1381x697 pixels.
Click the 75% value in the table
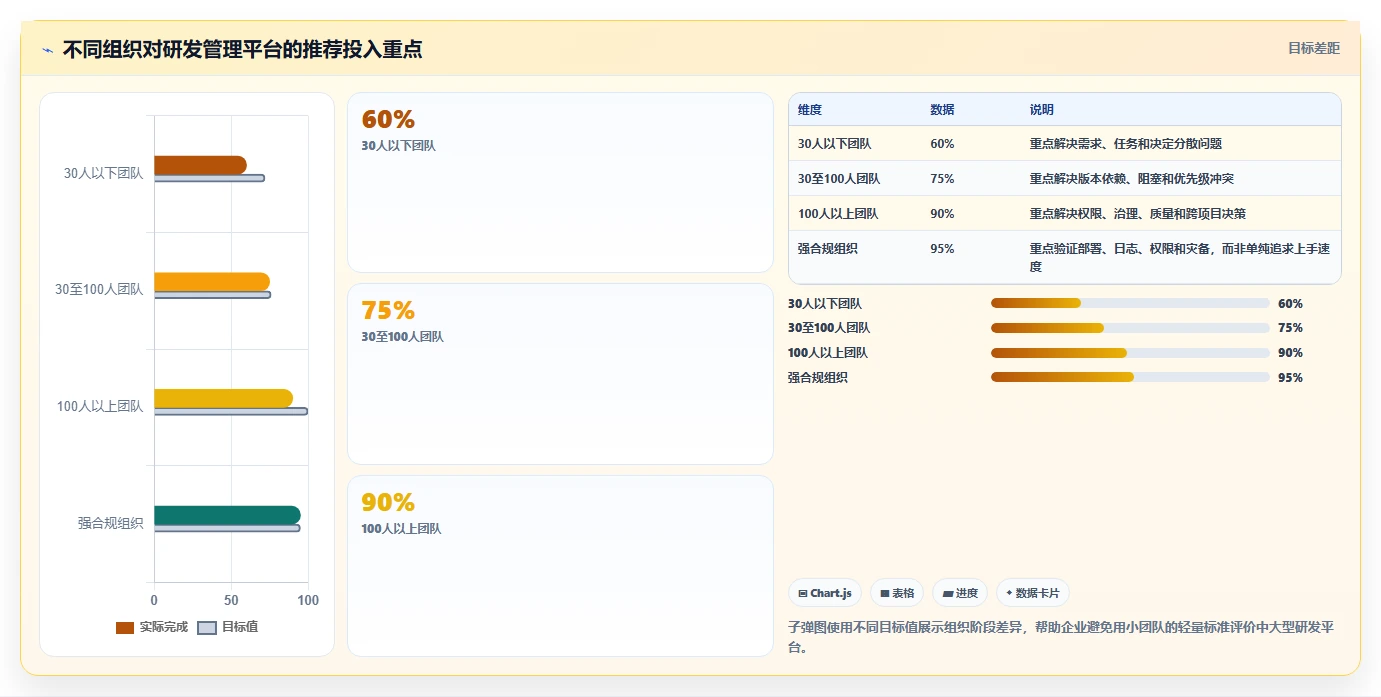942,179
